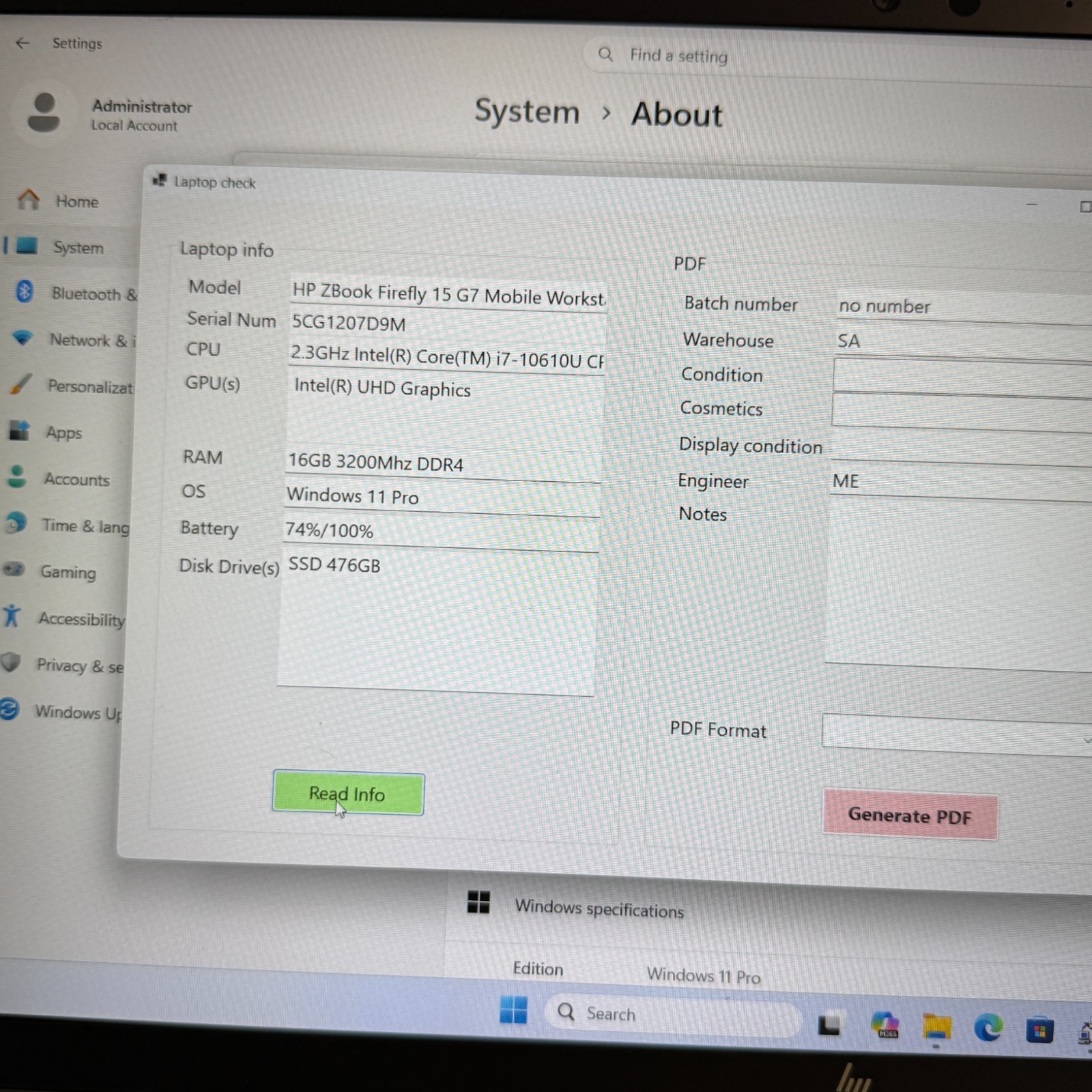
Task: Open Microsoft Store from taskbar
Action: point(1039,1030)
